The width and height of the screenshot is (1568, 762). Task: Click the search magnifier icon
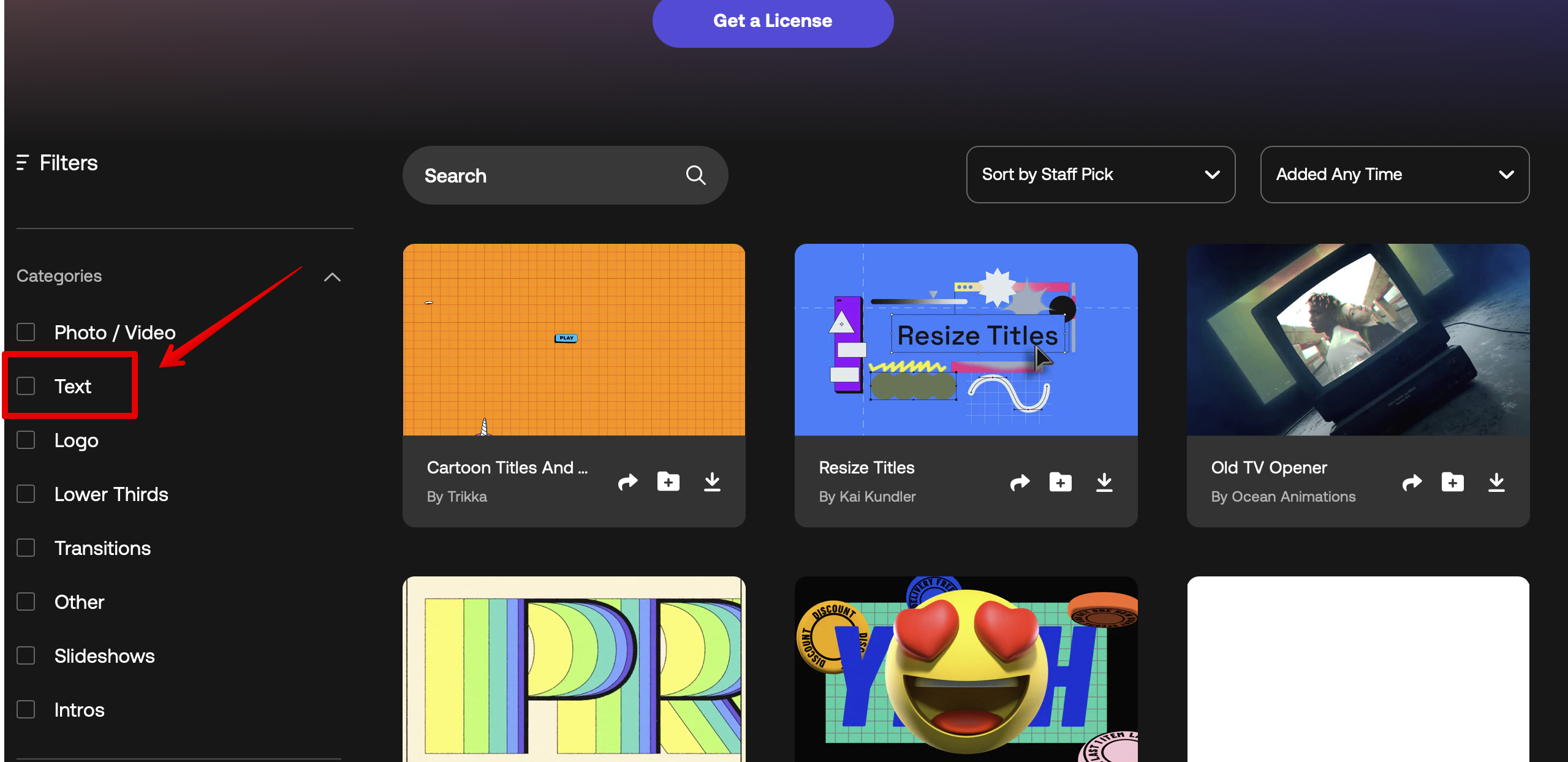pos(695,175)
